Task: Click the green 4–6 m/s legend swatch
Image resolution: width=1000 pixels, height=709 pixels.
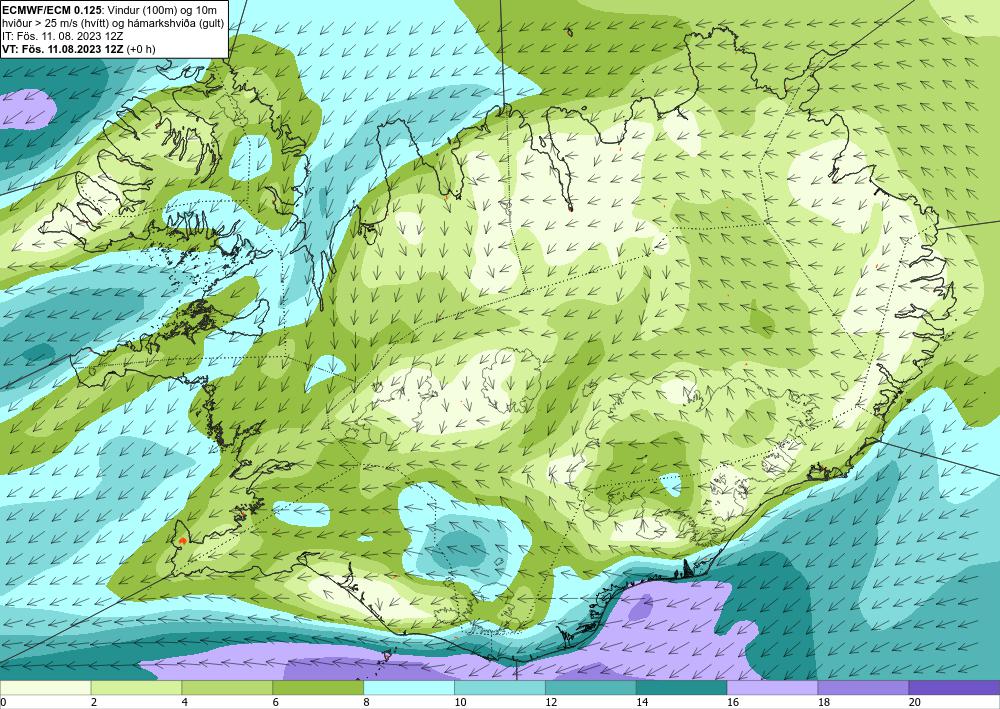Action: [x=227, y=688]
